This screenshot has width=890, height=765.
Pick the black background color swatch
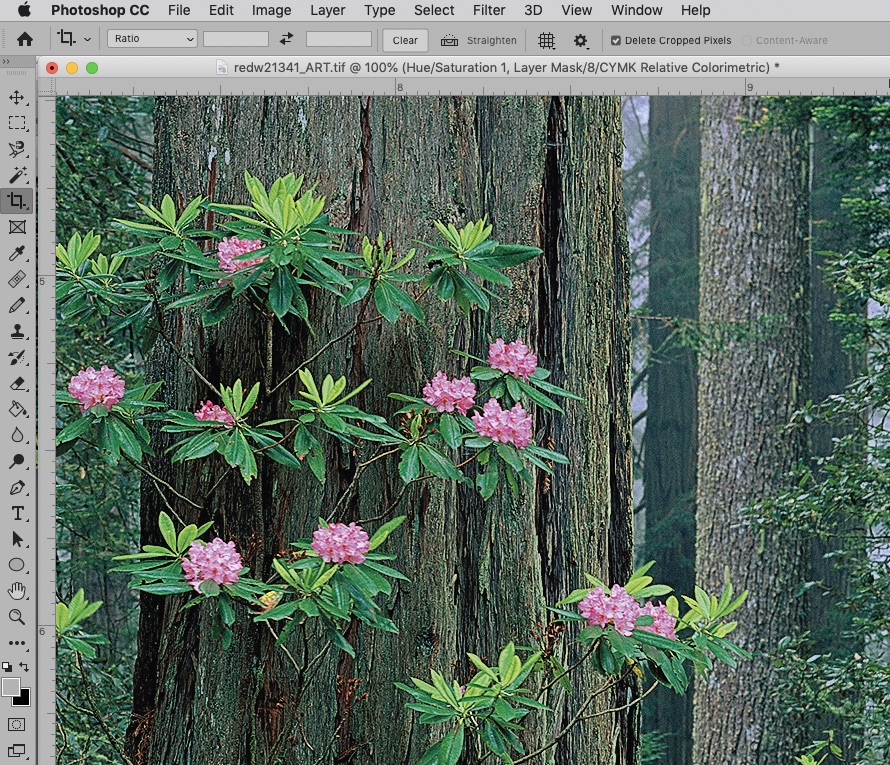pyautogui.click(x=23, y=699)
